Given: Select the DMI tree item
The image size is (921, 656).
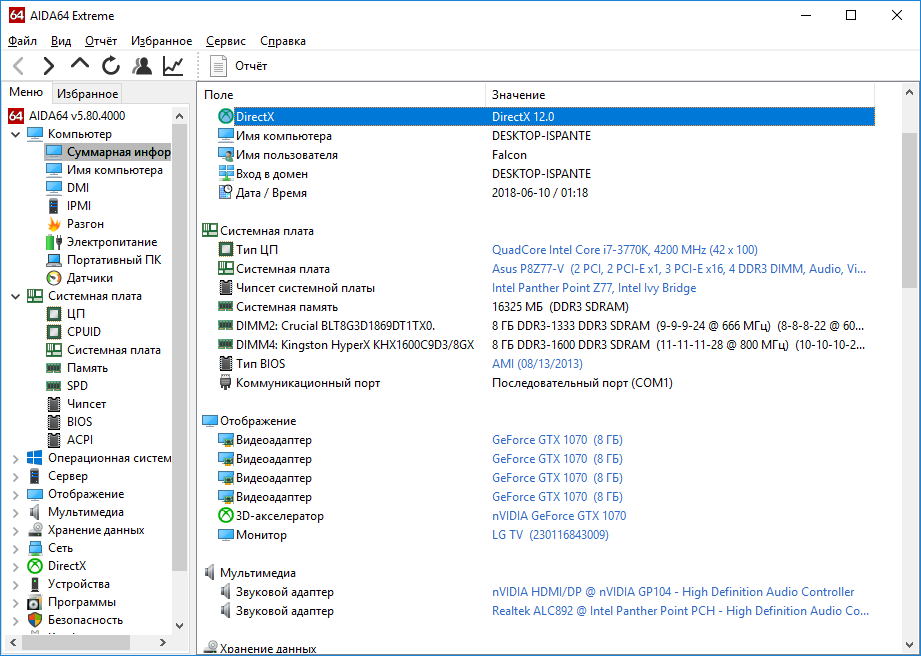Looking at the screenshot, I should (78, 188).
